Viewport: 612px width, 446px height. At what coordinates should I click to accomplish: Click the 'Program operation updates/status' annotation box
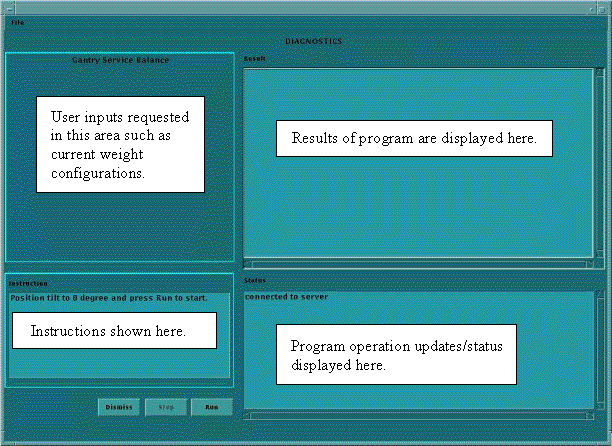[398, 354]
